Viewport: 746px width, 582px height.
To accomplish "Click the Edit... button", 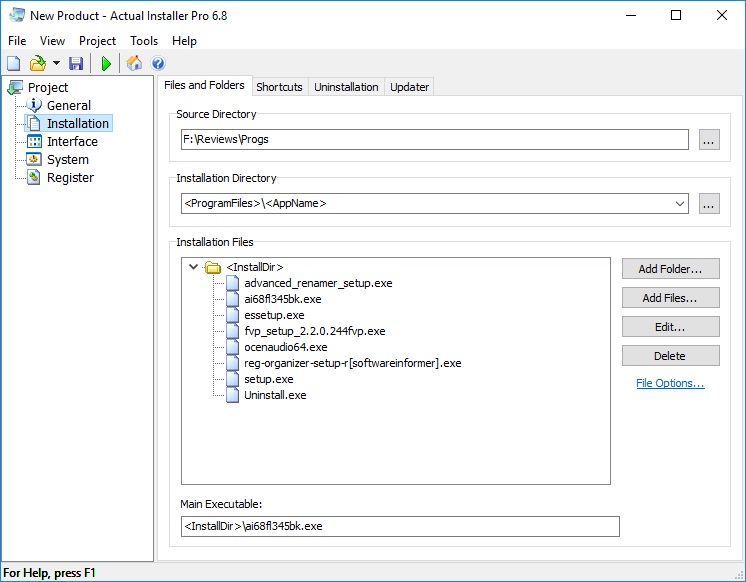I will pyautogui.click(x=670, y=327).
